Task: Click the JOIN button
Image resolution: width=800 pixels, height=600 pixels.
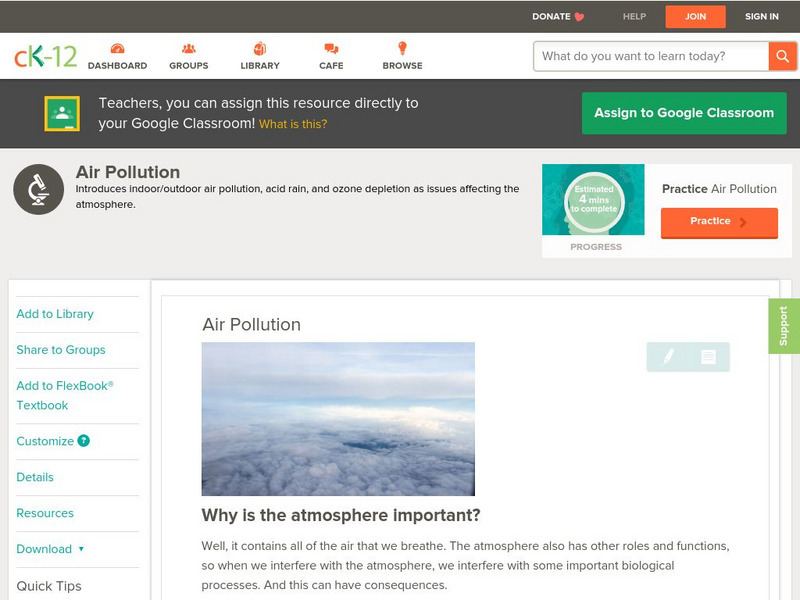Action: pos(695,16)
